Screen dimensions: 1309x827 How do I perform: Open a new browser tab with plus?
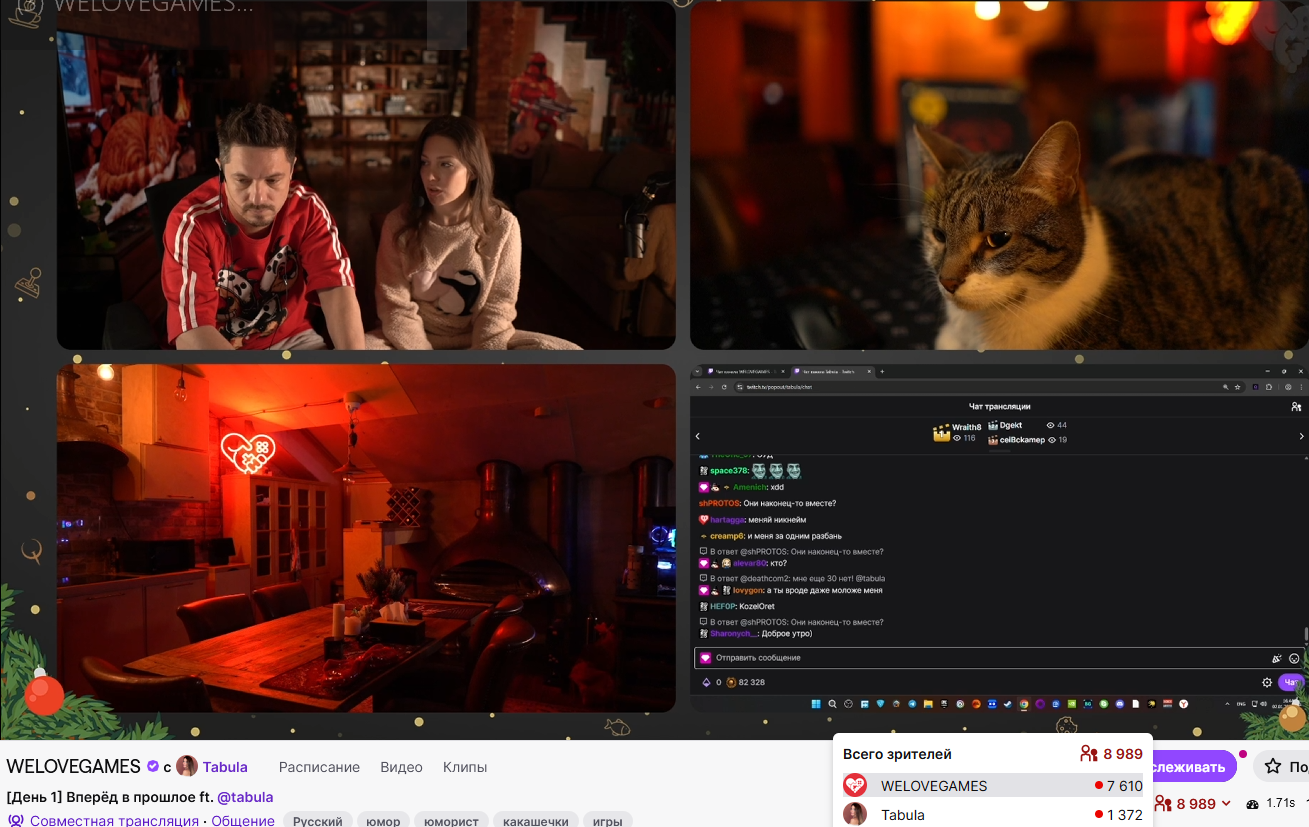[x=882, y=371]
